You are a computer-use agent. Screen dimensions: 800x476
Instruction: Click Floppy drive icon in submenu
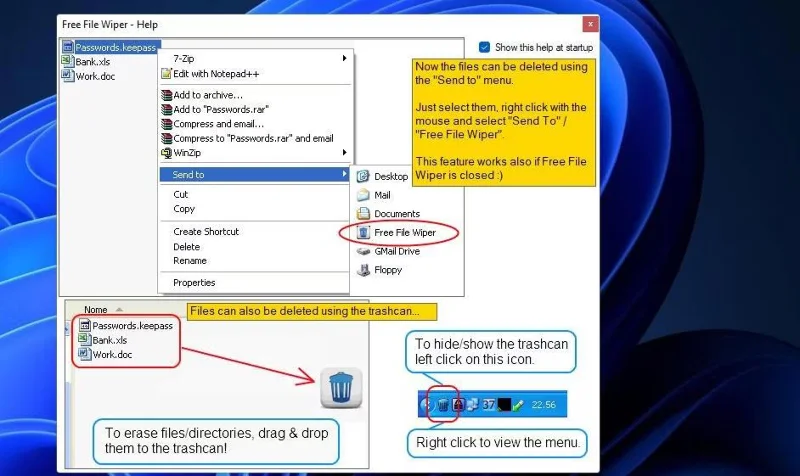(x=363, y=270)
